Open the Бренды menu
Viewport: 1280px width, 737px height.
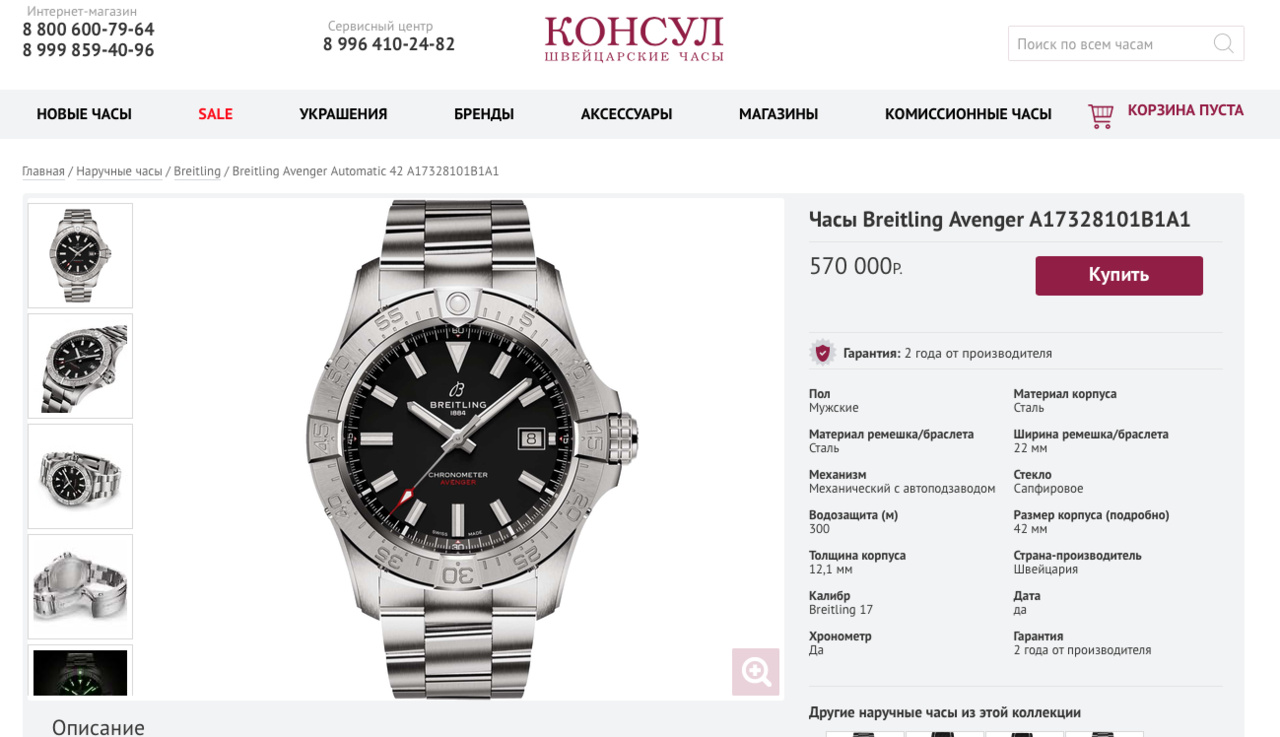(x=484, y=114)
